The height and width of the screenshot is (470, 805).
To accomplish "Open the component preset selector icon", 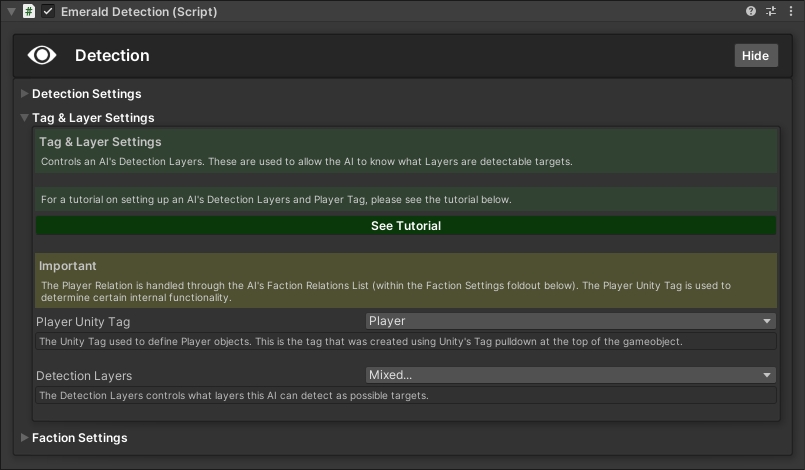I will [x=771, y=12].
